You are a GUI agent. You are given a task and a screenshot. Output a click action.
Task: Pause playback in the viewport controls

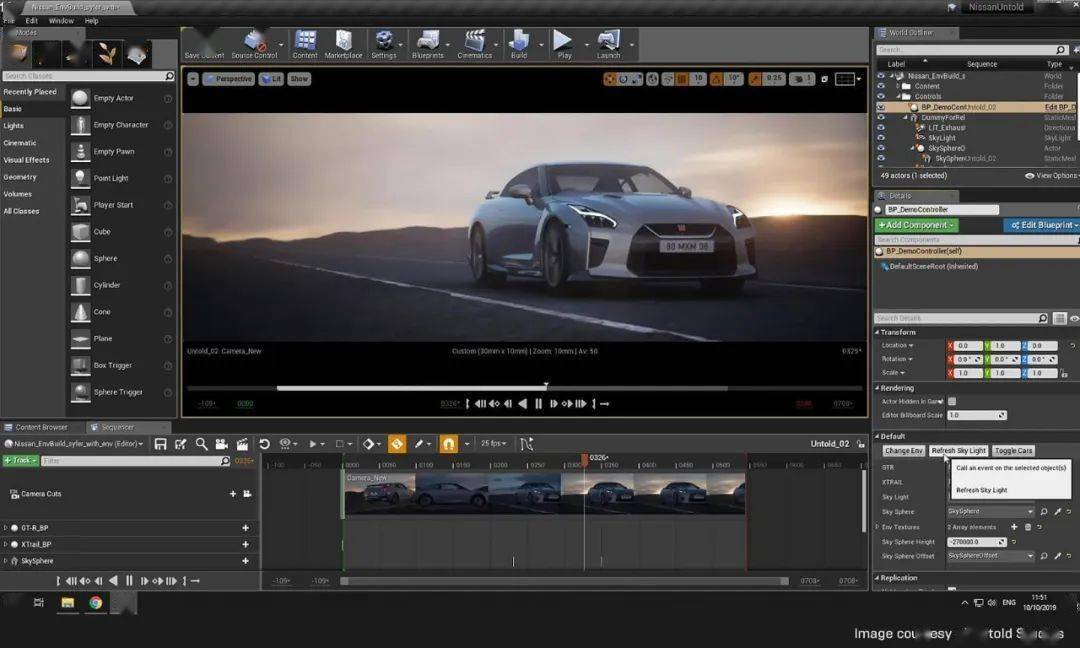(538, 404)
